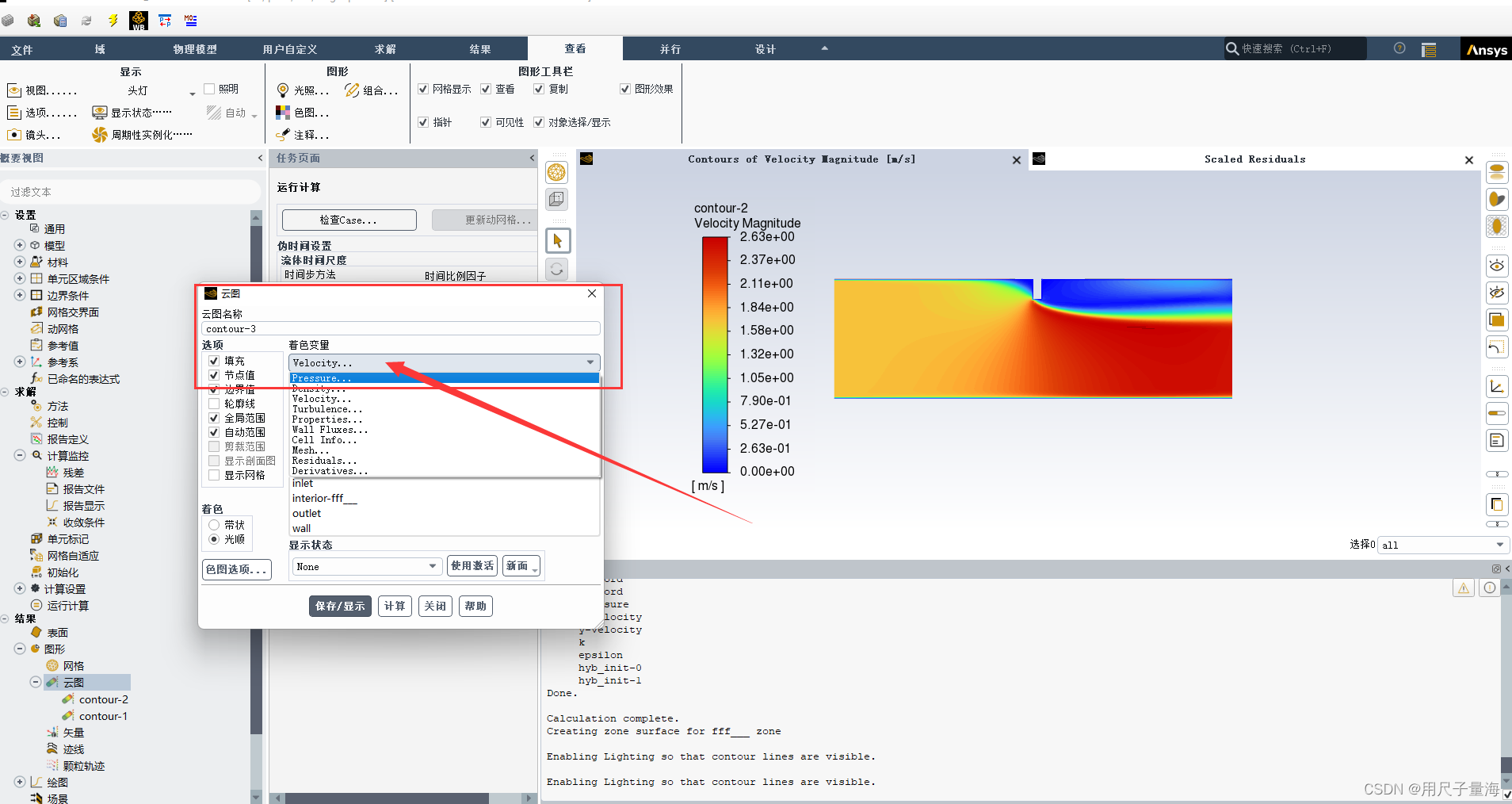1512x804 pixels.
Task: Select contour-2 in the outline tree
Action: coord(103,699)
